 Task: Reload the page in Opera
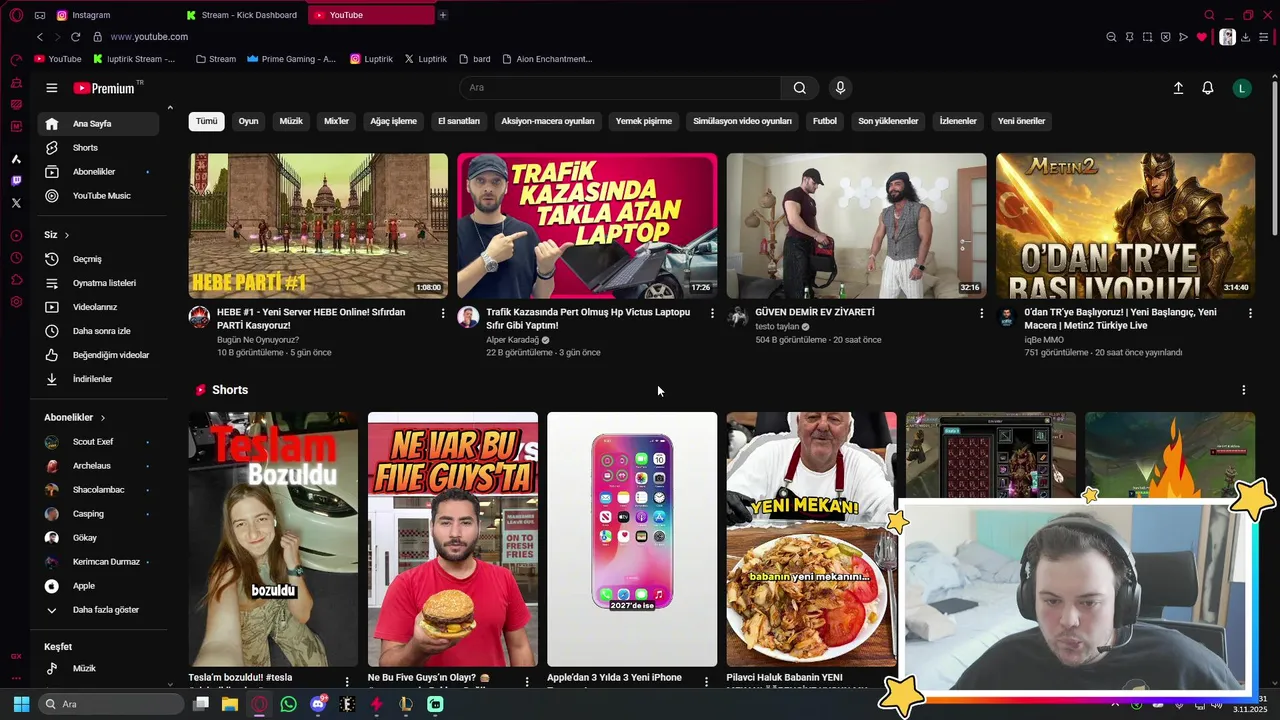pyautogui.click(x=75, y=37)
